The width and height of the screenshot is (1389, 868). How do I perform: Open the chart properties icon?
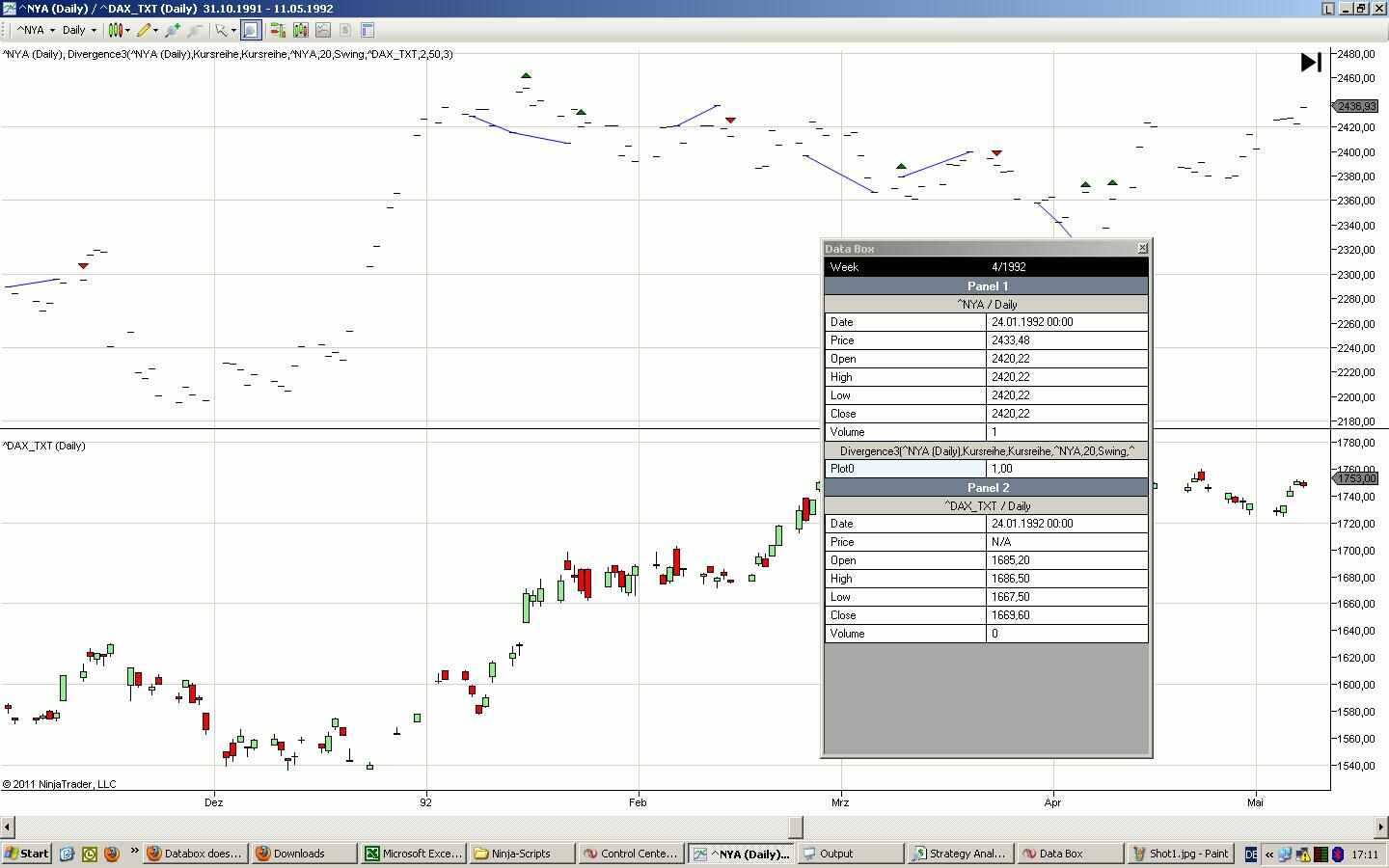[368, 30]
